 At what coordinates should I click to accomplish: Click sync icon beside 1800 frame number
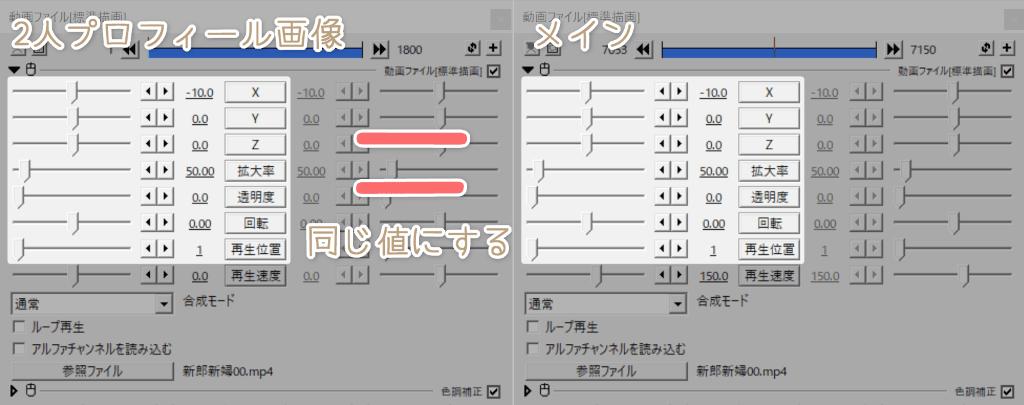pyautogui.click(x=474, y=49)
